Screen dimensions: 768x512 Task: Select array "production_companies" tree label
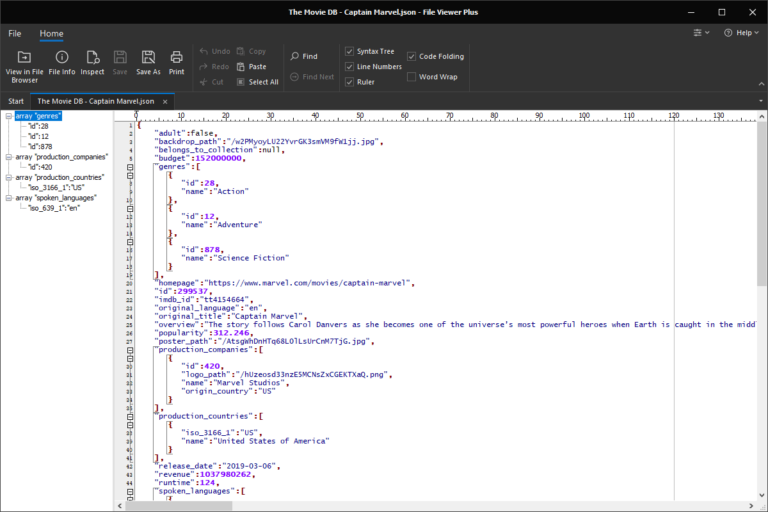point(62,157)
